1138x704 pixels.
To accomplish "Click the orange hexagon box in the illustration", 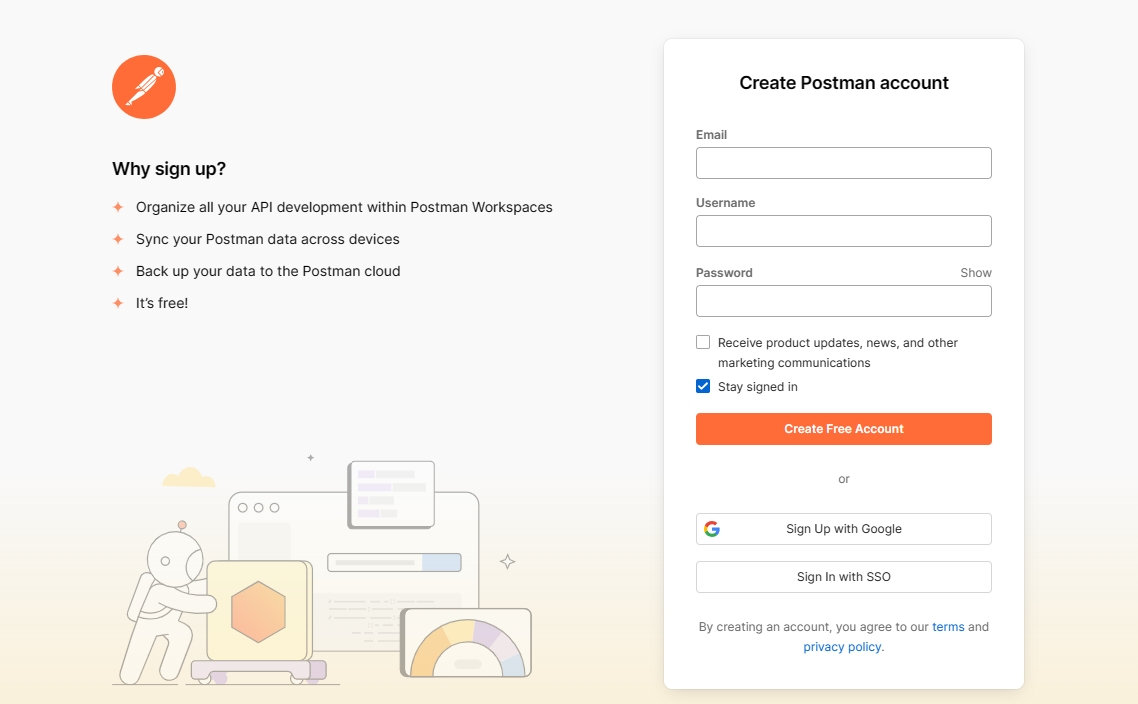I will point(258,611).
